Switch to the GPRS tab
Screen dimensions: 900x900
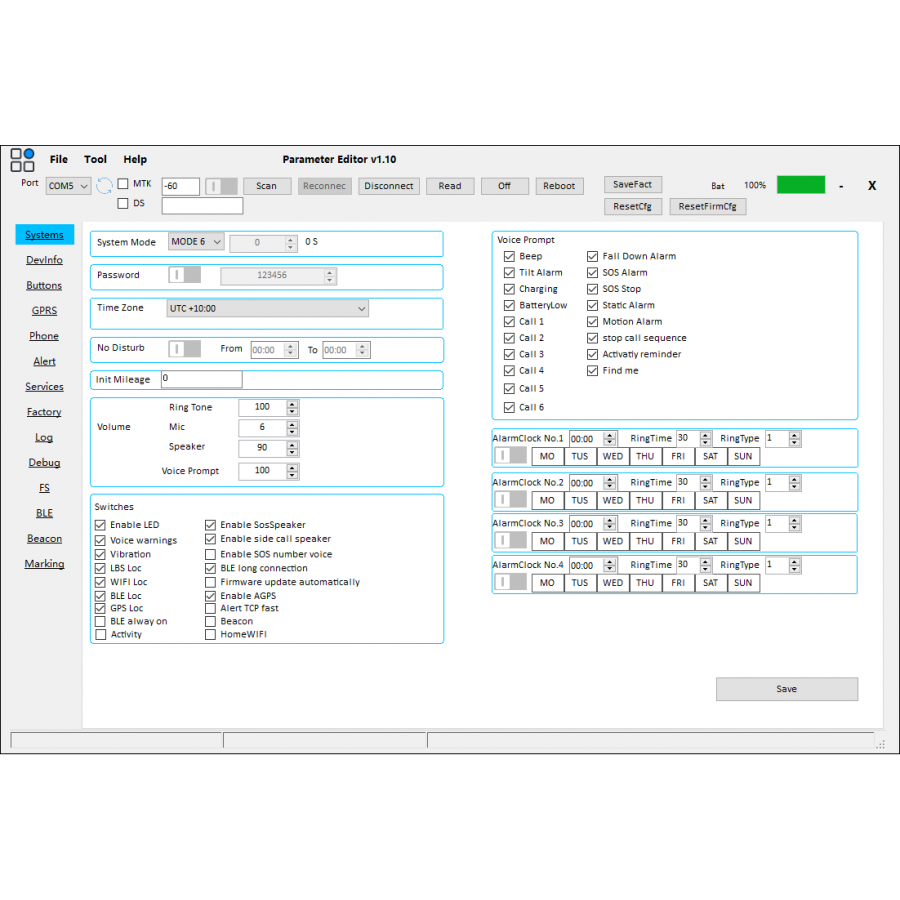(44, 311)
